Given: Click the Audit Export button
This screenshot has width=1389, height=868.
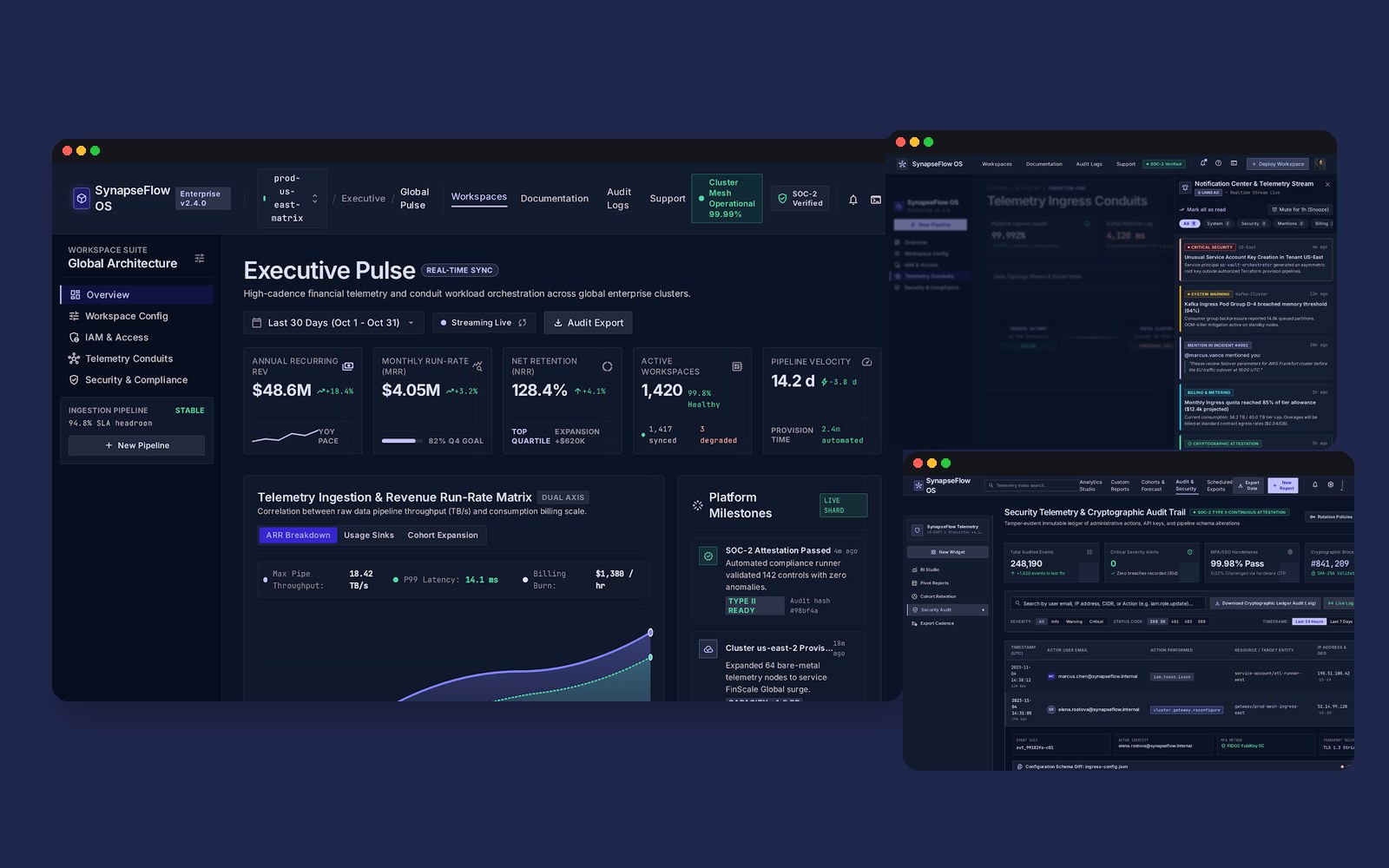Looking at the screenshot, I should click(588, 323).
